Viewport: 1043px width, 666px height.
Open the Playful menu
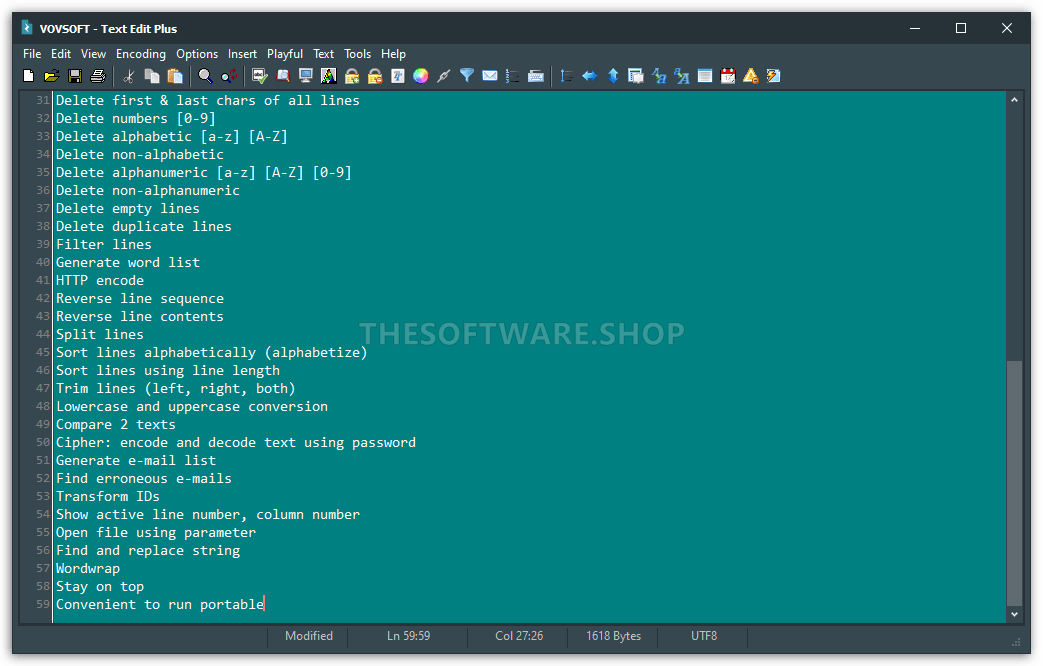click(285, 54)
